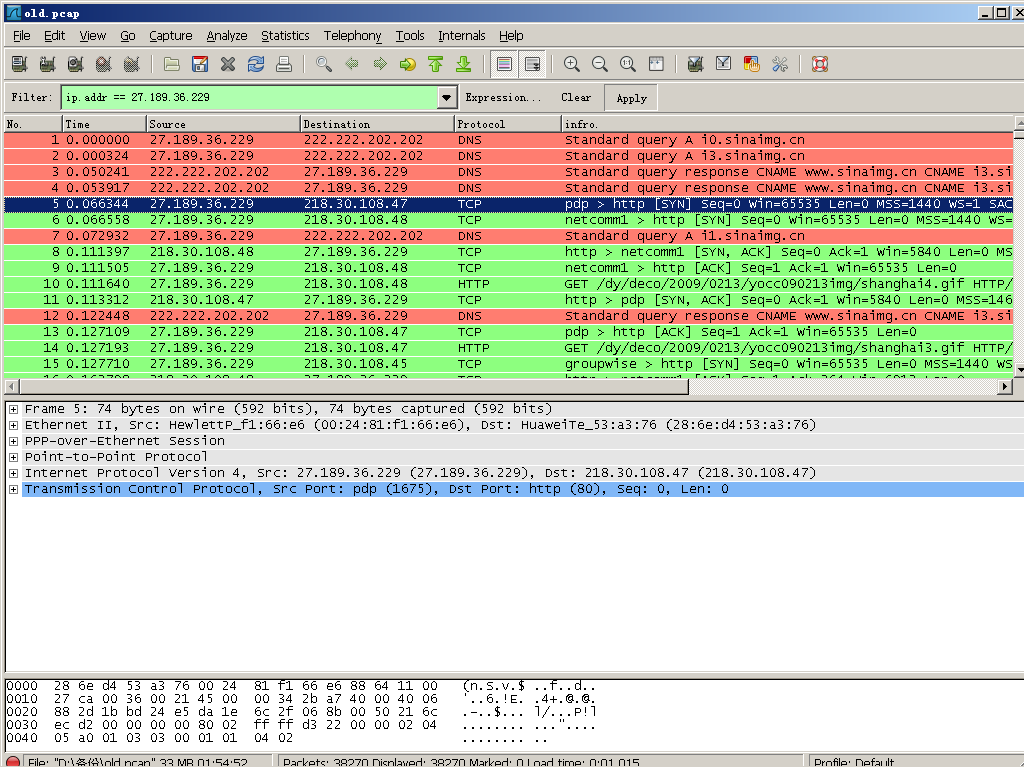Jump to the first packet icon
This screenshot has width=1024, height=768.
[x=436, y=64]
